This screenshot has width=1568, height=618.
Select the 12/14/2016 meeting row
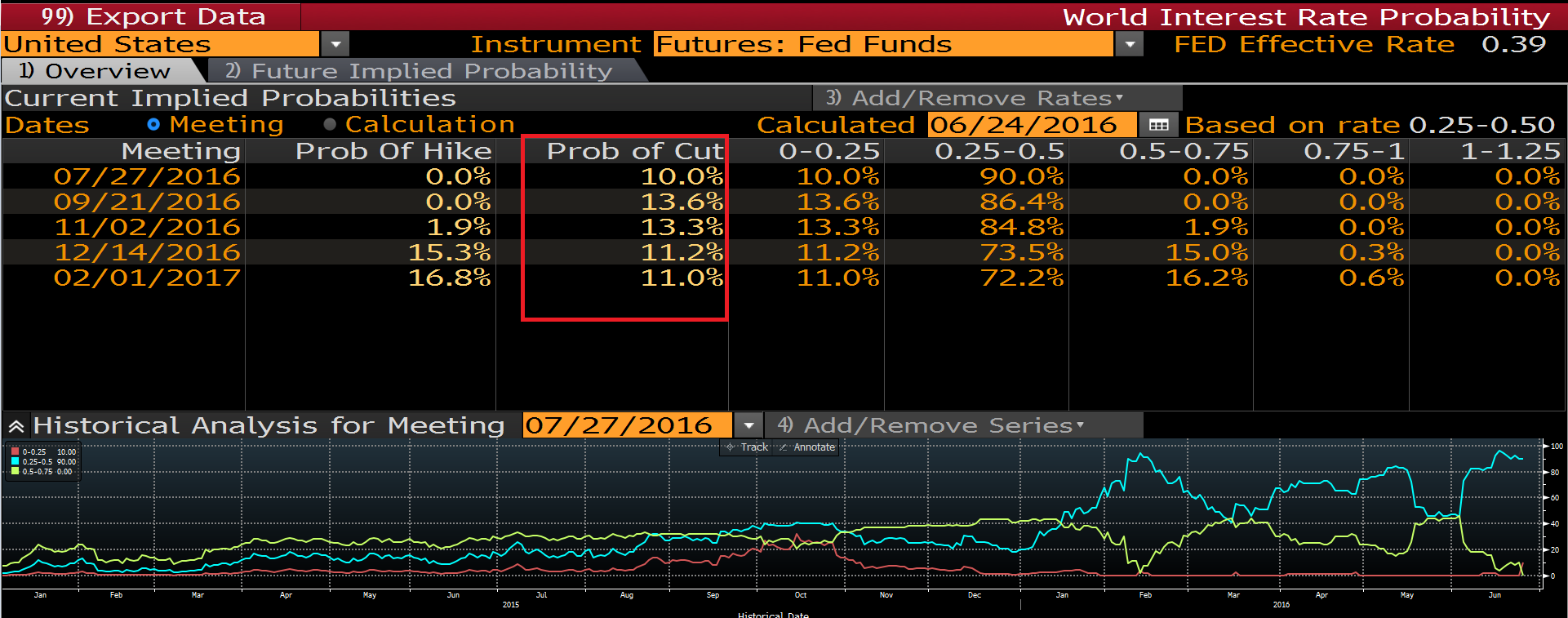147,252
